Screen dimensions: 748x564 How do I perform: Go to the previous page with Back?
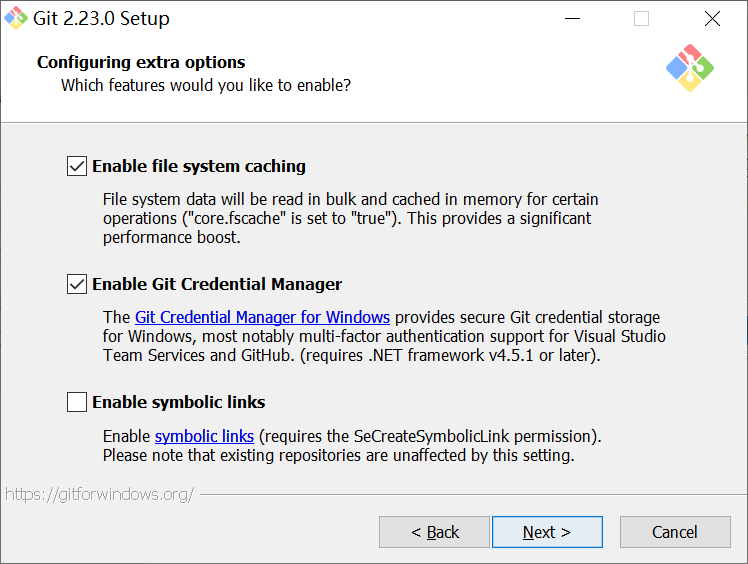click(434, 532)
